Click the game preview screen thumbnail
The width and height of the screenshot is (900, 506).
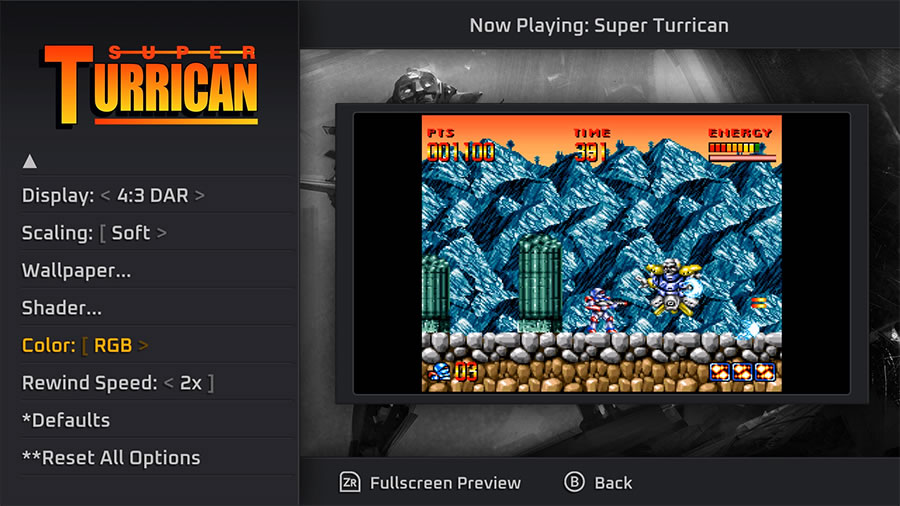pos(602,254)
